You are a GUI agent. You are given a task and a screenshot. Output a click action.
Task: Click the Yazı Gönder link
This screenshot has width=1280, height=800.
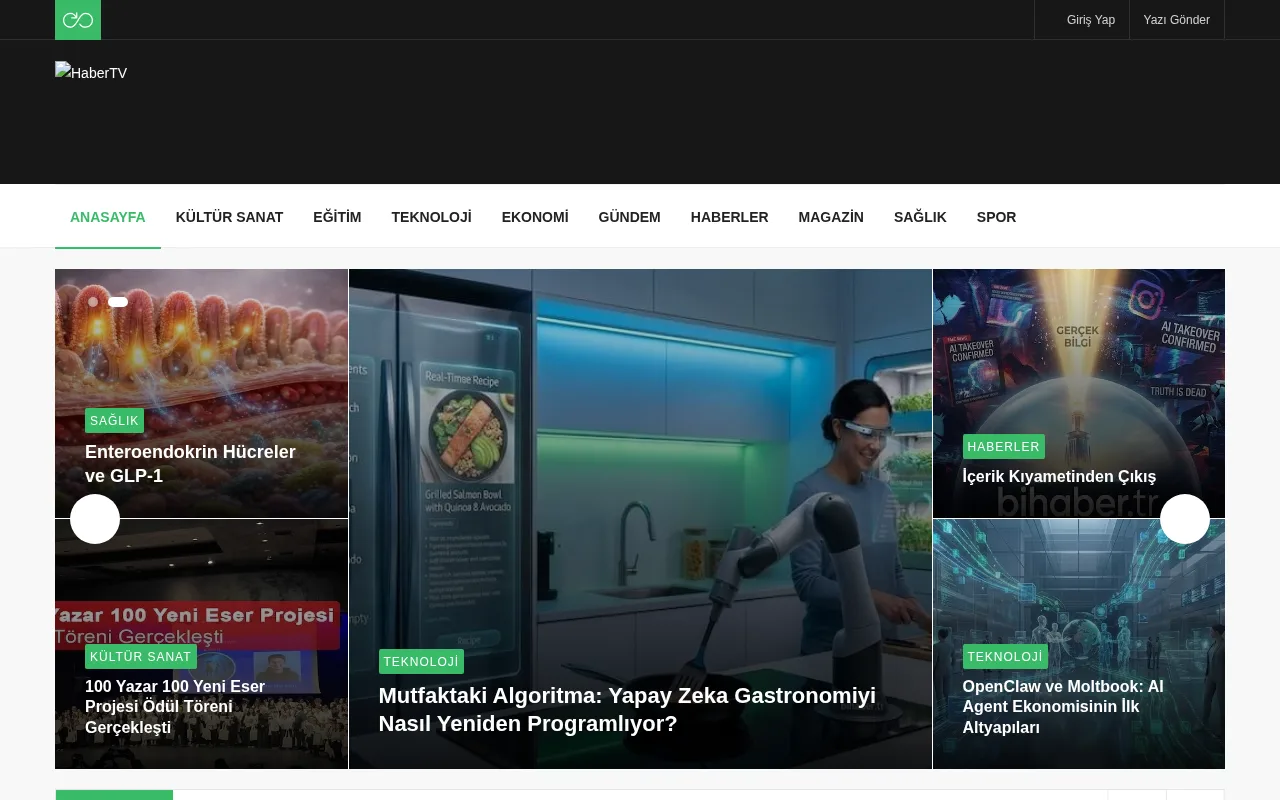(x=1176, y=19)
